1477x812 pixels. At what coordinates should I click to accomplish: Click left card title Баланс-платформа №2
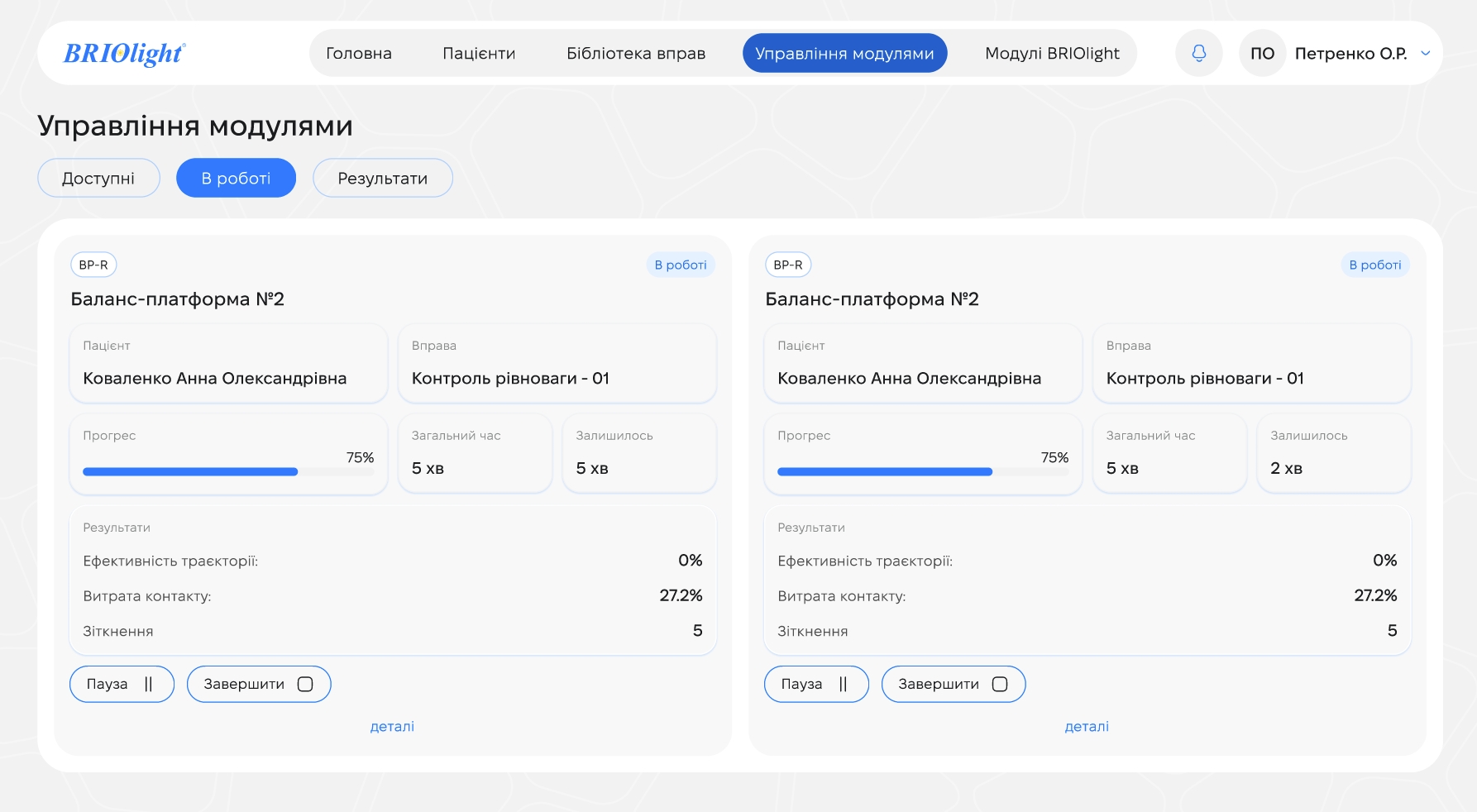coord(178,299)
